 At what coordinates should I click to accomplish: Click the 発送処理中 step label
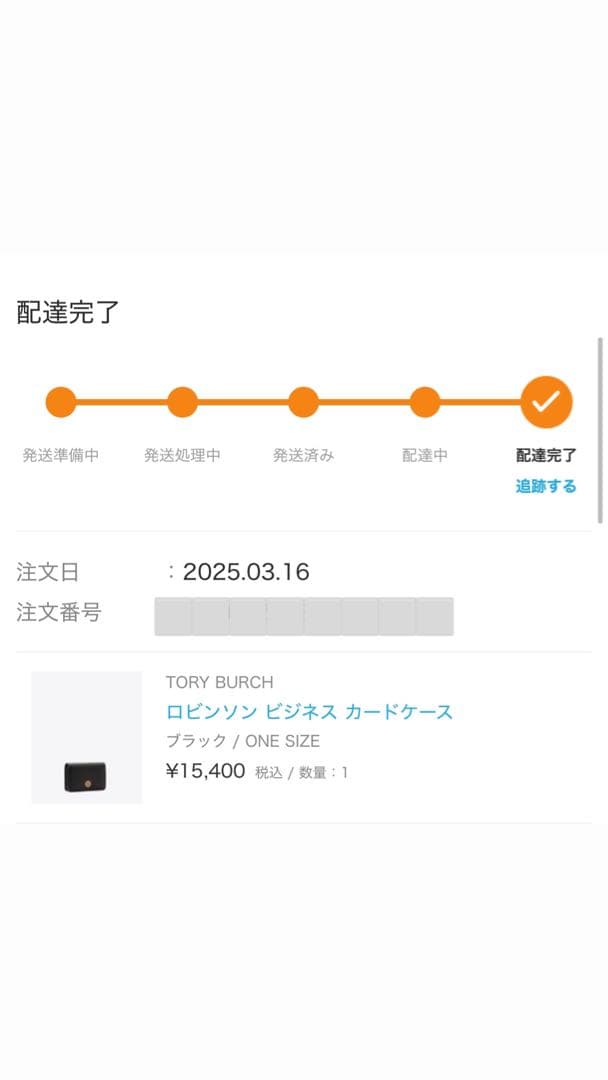(x=182, y=456)
